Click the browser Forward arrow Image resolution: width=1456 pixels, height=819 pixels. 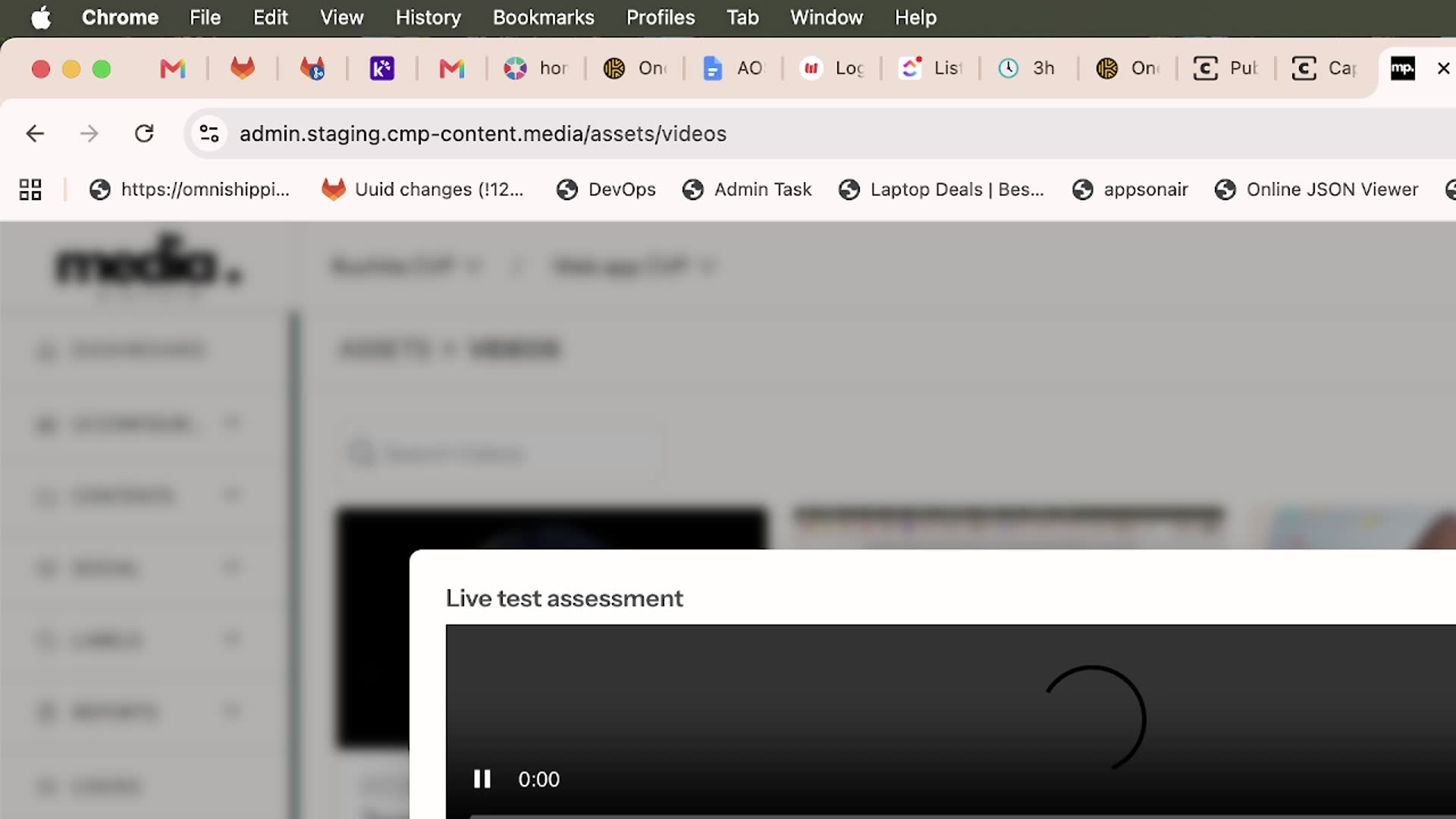89,134
